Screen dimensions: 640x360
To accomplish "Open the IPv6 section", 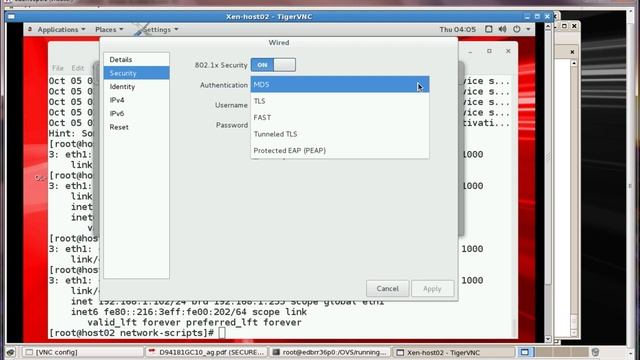I will (136, 113).
